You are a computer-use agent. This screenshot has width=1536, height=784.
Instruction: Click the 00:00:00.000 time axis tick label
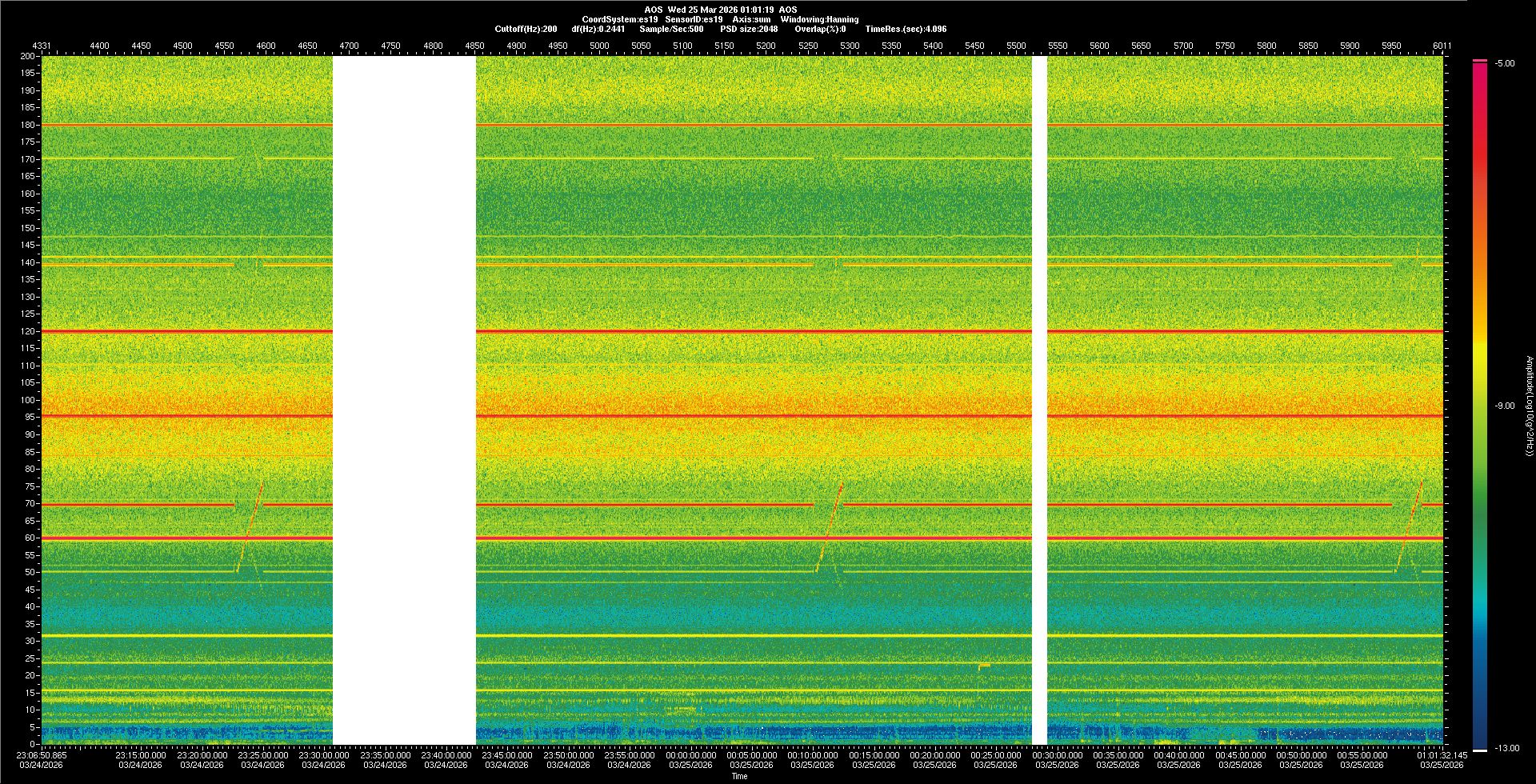(x=691, y=754)
